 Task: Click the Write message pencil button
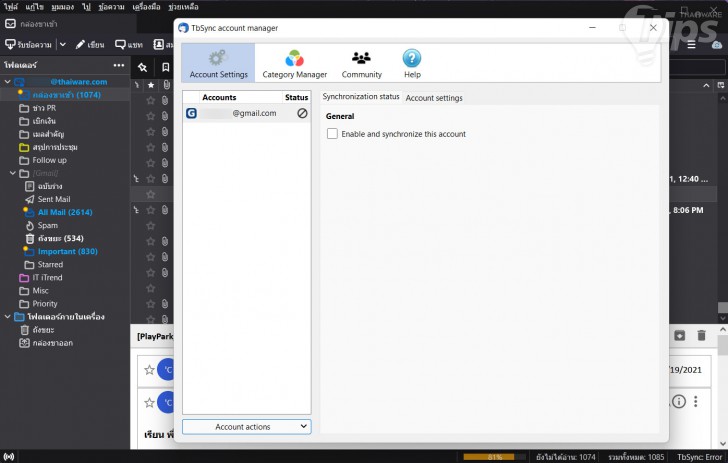90,45
